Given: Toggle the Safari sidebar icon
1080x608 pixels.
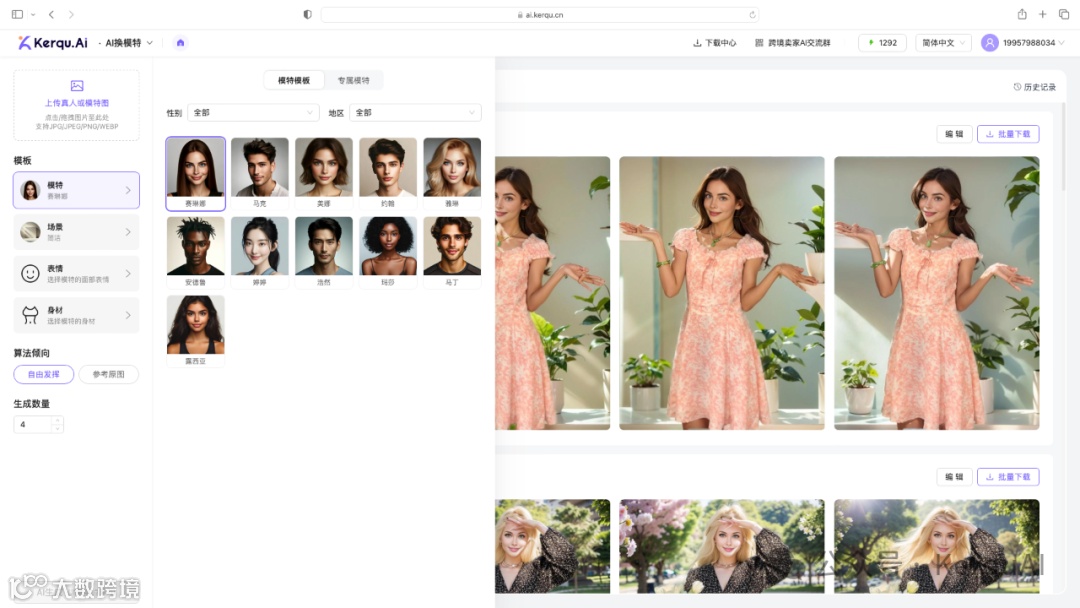Looking at the screenshot, I should coord(17,14).
